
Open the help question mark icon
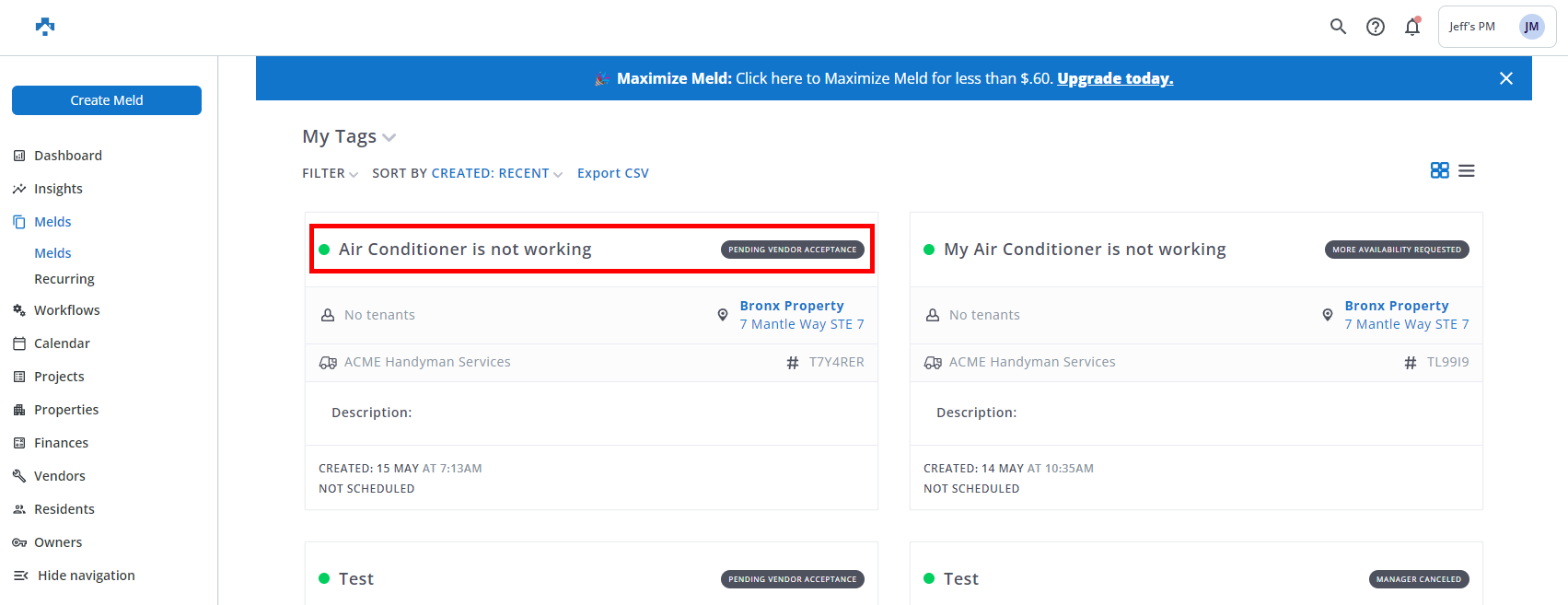(x=1375, y=27)
